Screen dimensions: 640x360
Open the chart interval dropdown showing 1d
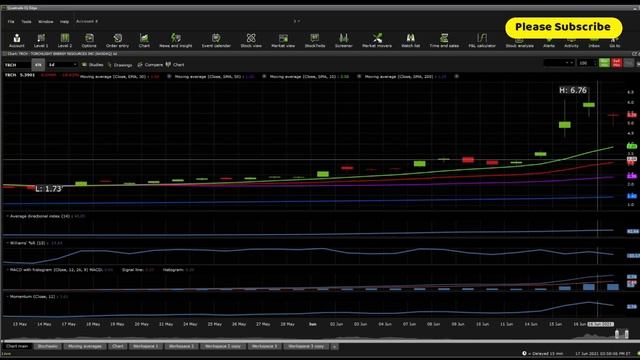[x=62, y=64]
